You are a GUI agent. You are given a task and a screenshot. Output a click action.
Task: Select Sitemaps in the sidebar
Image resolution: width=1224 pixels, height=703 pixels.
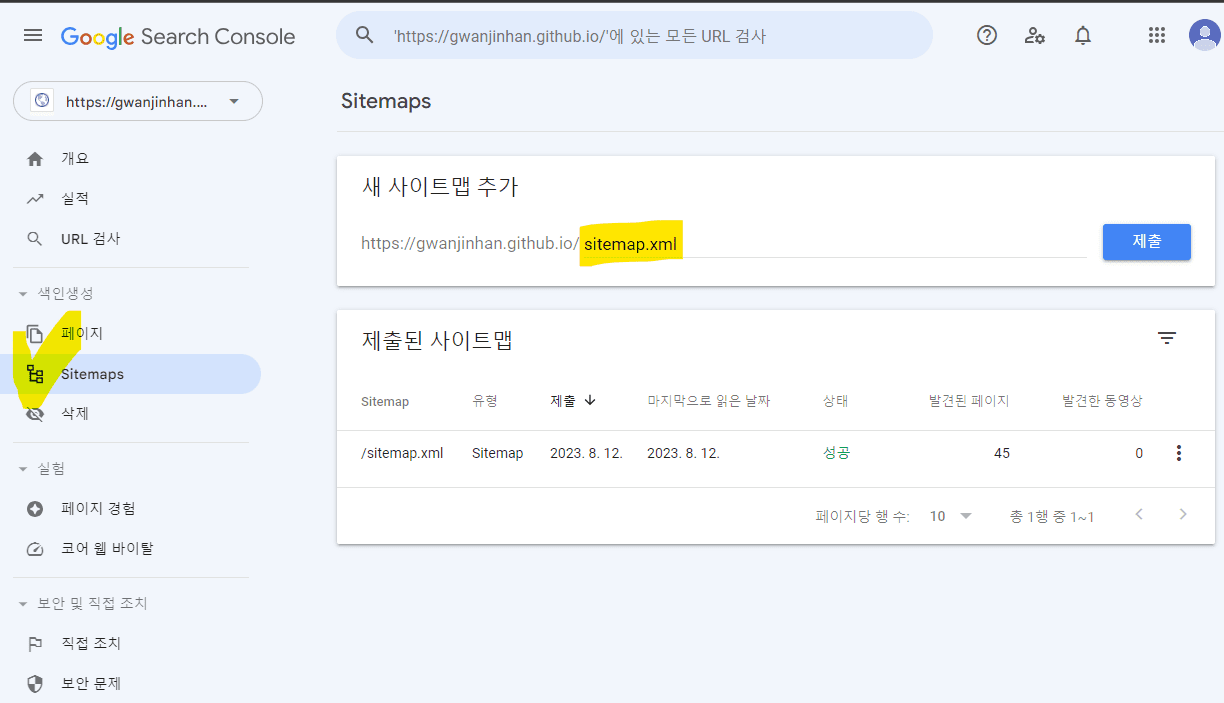[131, 374]
